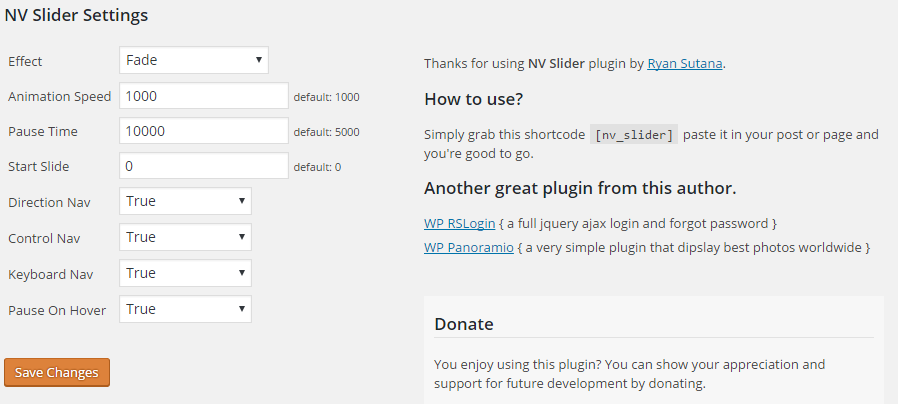This screenshot has height=404, width=898.
Task: Click the Donate section heading
Action: tap(464, 324)
